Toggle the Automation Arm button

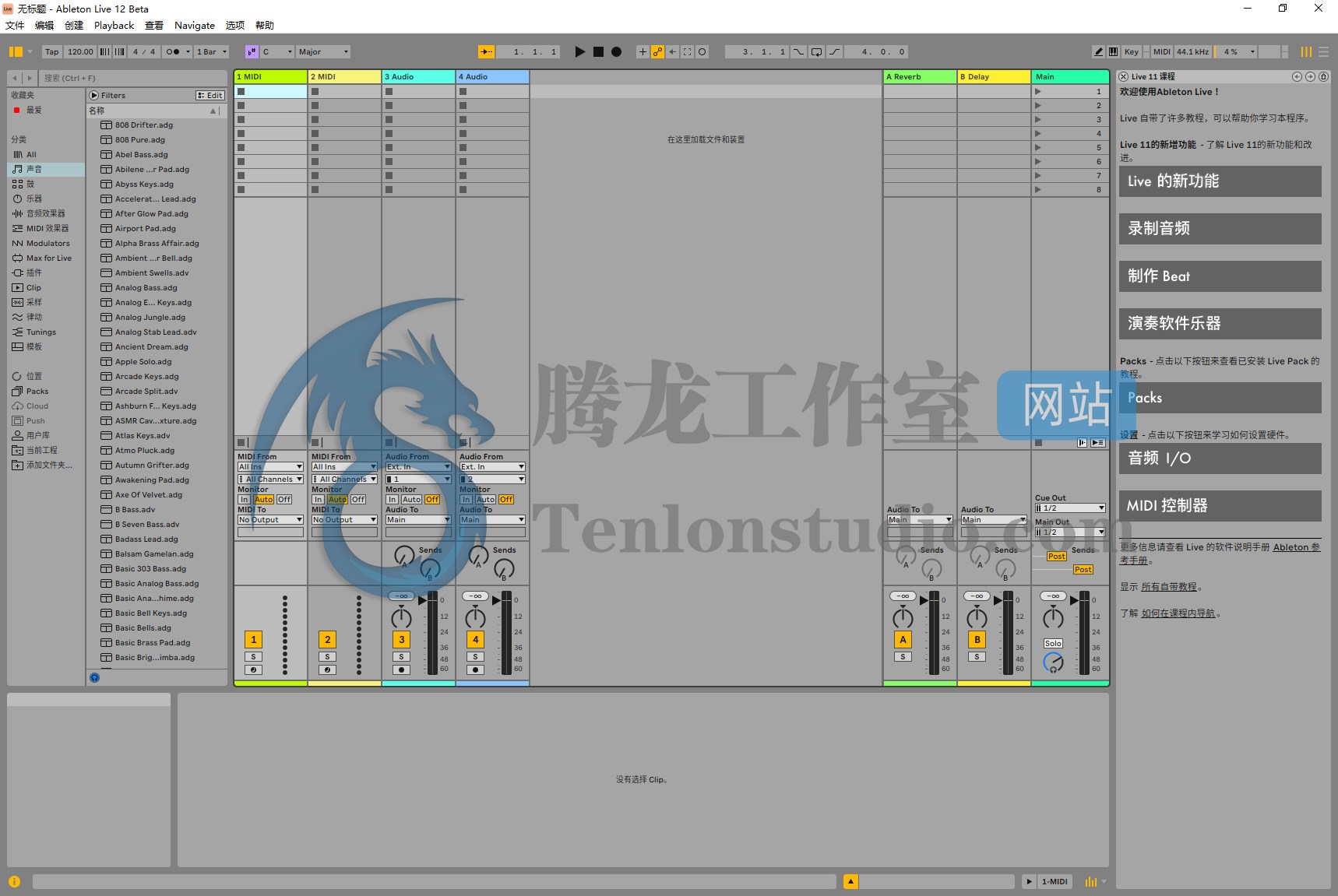657,52
